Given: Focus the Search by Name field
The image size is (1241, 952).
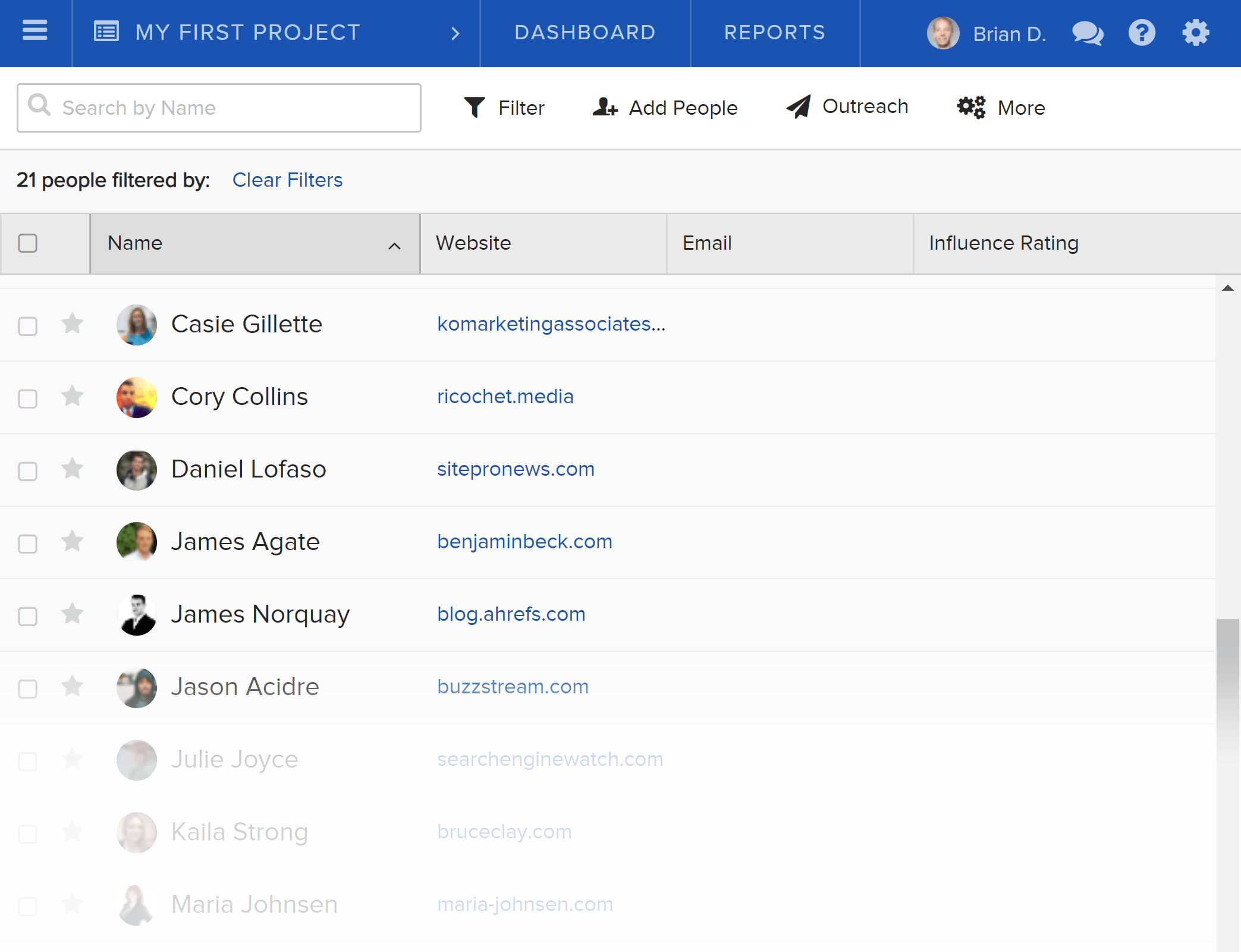Looking at the screenshot, I should click(x=219, y=108).
